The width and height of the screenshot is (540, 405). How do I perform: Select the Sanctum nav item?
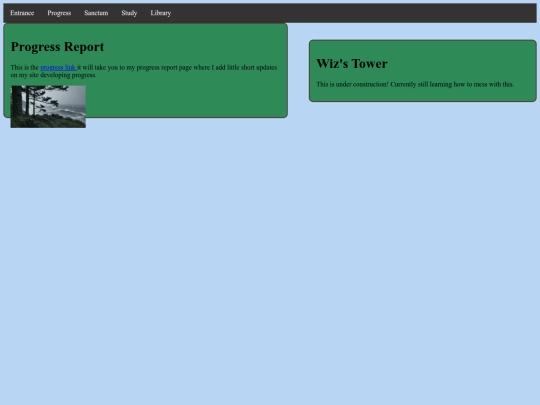(x=96, y=13)
